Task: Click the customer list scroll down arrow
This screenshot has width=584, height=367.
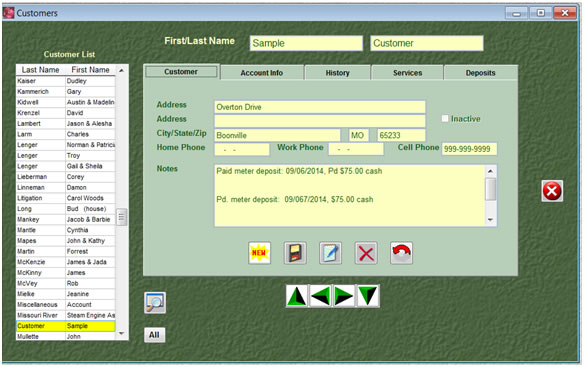Action: tap(121, 333)
